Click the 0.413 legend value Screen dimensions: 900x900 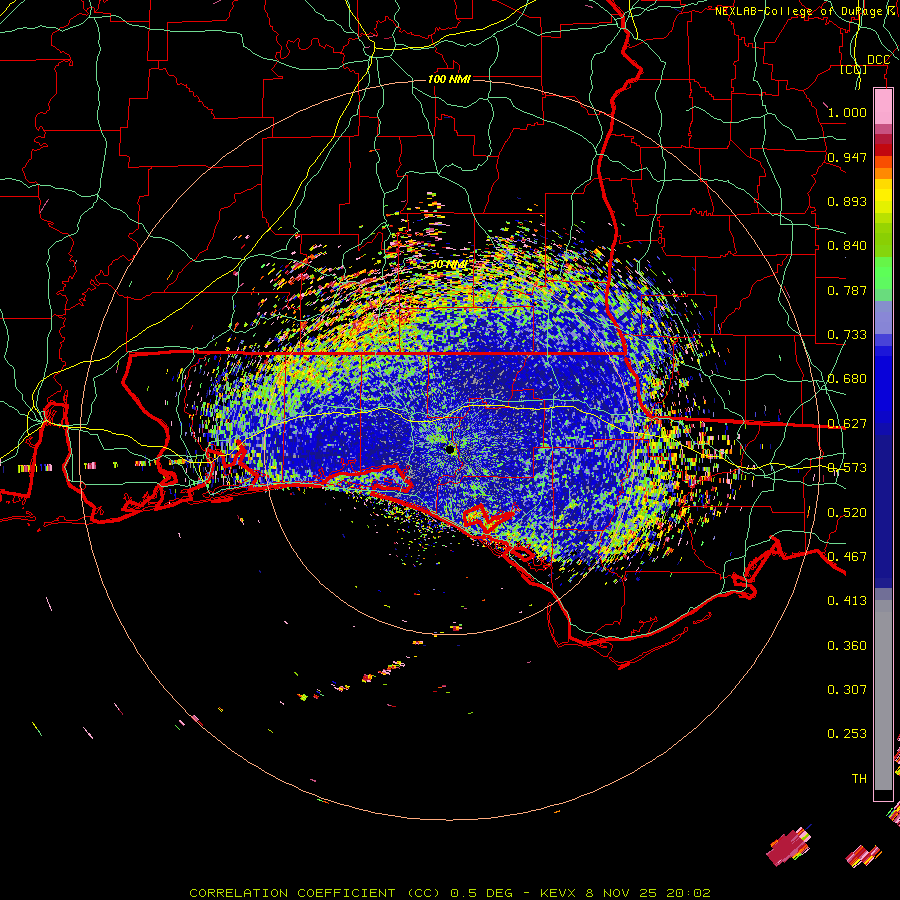(847, 601)
